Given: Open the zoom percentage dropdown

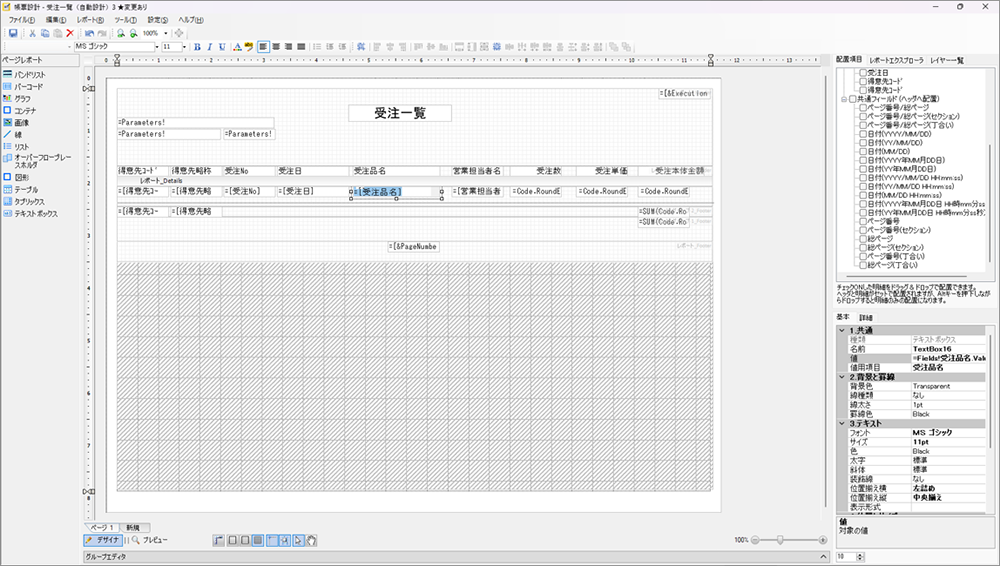Looking at the screenshot, I should point(166,33).
